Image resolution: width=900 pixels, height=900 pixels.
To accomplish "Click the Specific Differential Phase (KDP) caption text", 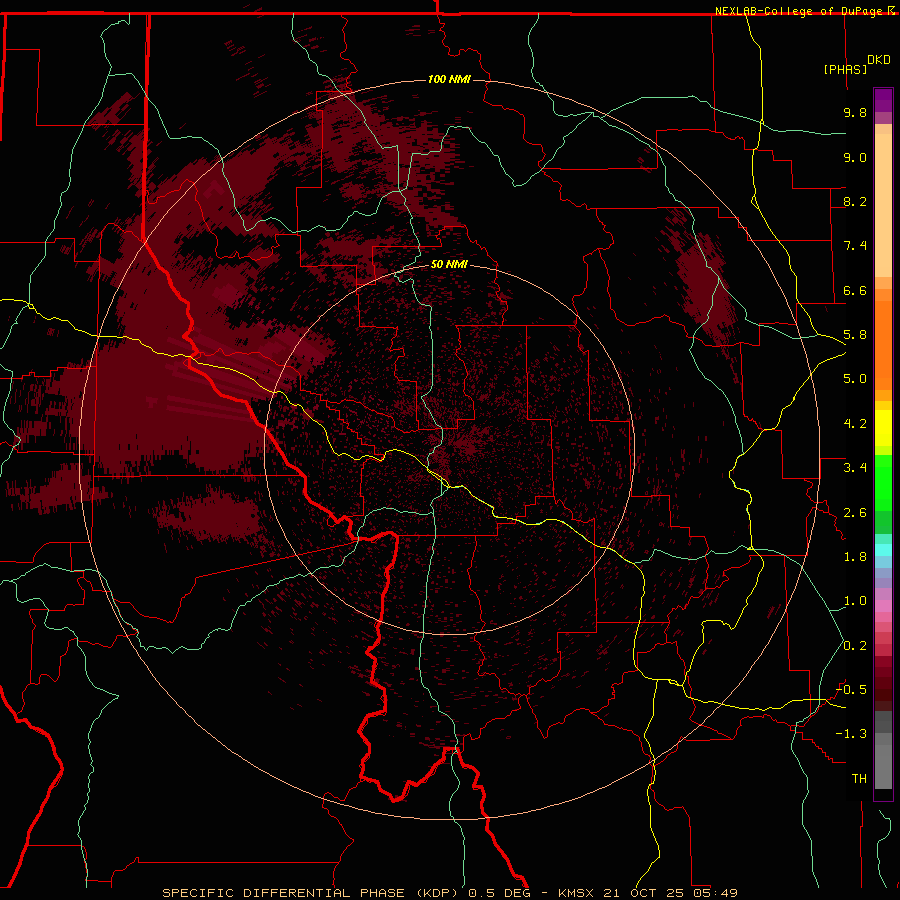I will coord(310,893).
